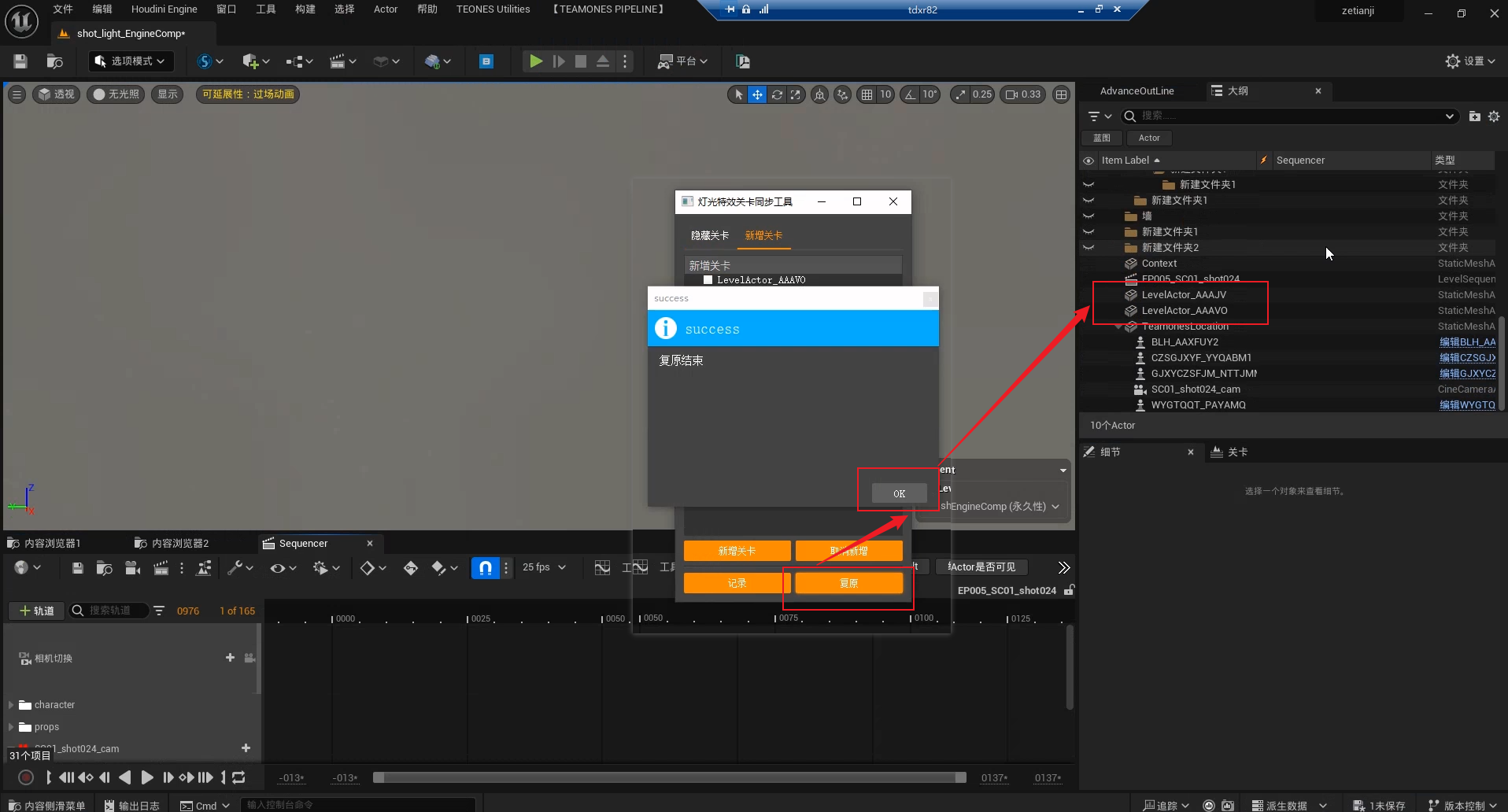Open the Houdini Engine menu
This screenshot has height=812, width=1508.
(164, 9)
